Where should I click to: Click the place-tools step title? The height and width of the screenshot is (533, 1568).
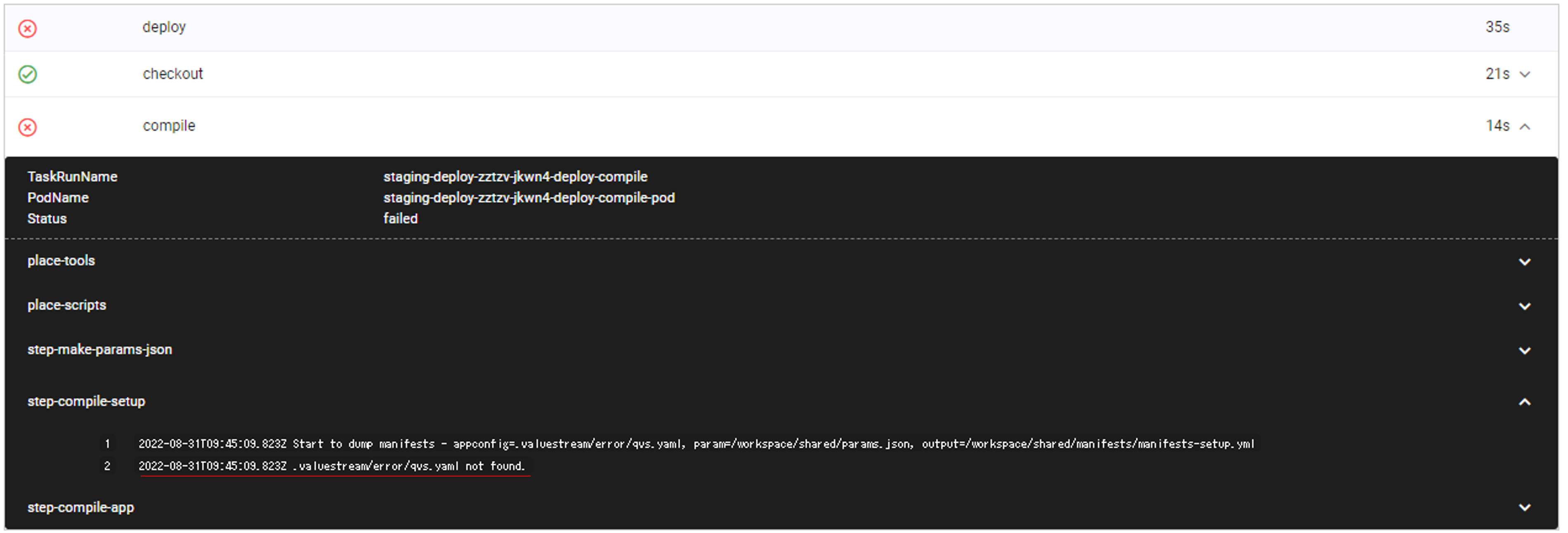click(61, 261)
